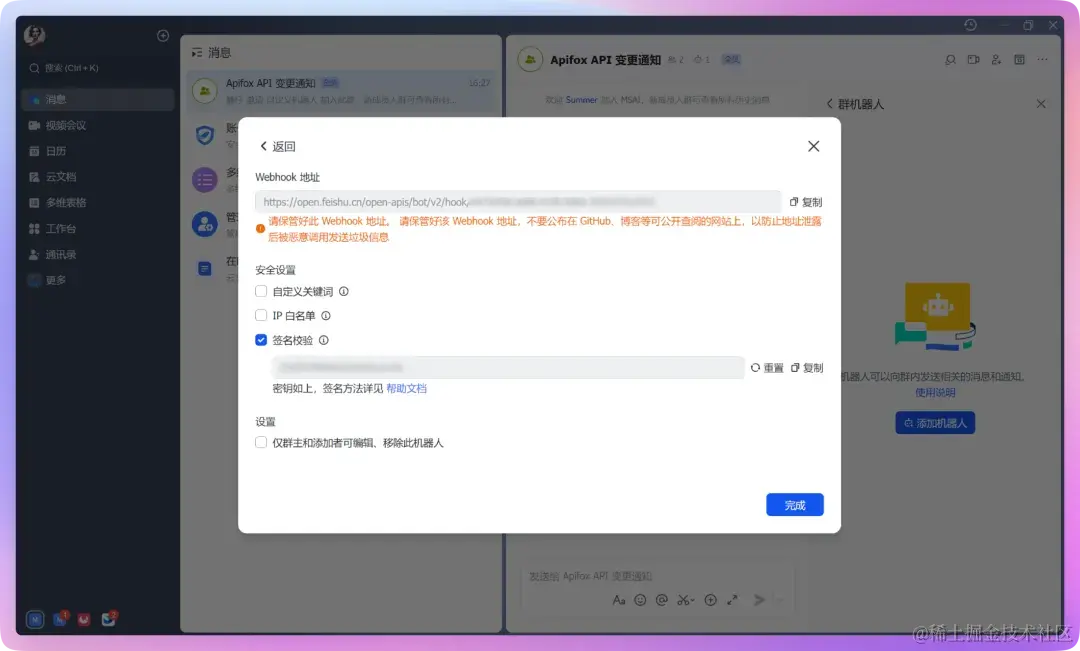Click the @ mention icon
The image size is (1080, 651).
[x=661, y=600]
